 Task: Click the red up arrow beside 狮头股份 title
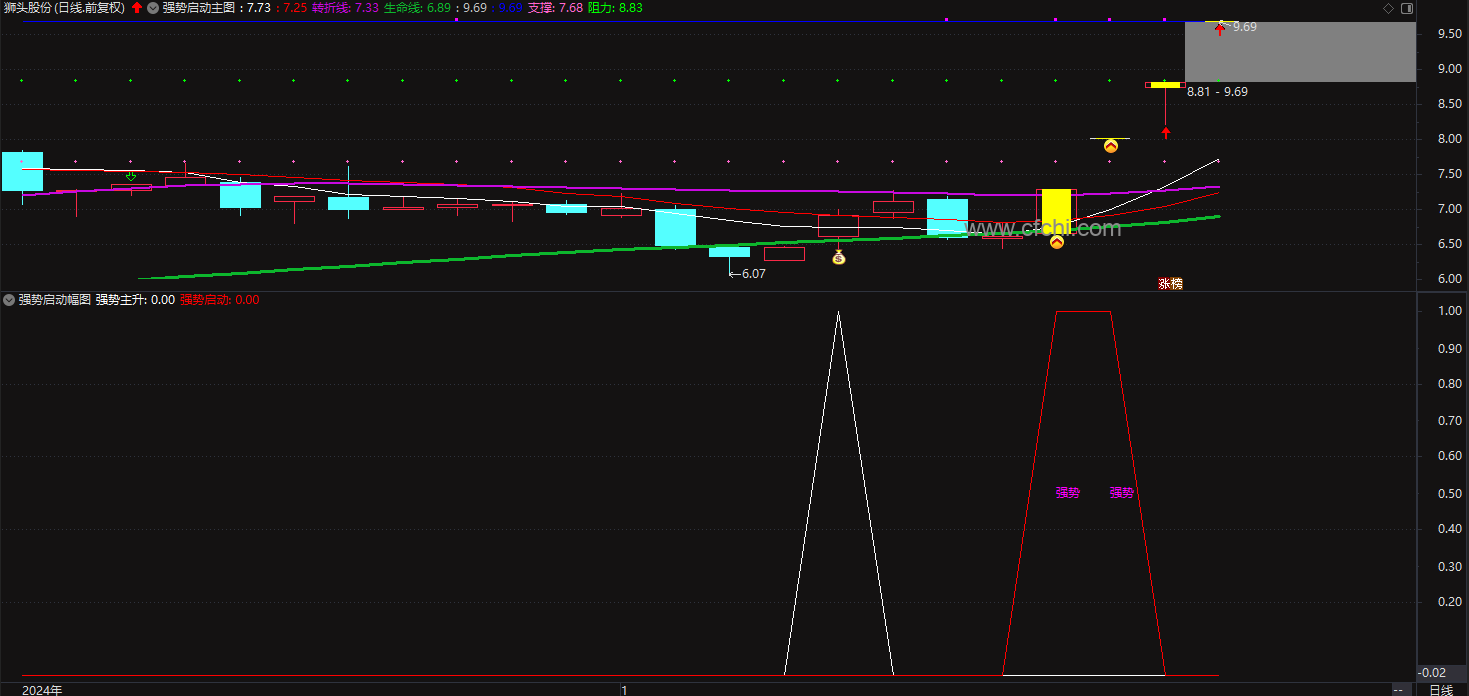tap(137, 8)
